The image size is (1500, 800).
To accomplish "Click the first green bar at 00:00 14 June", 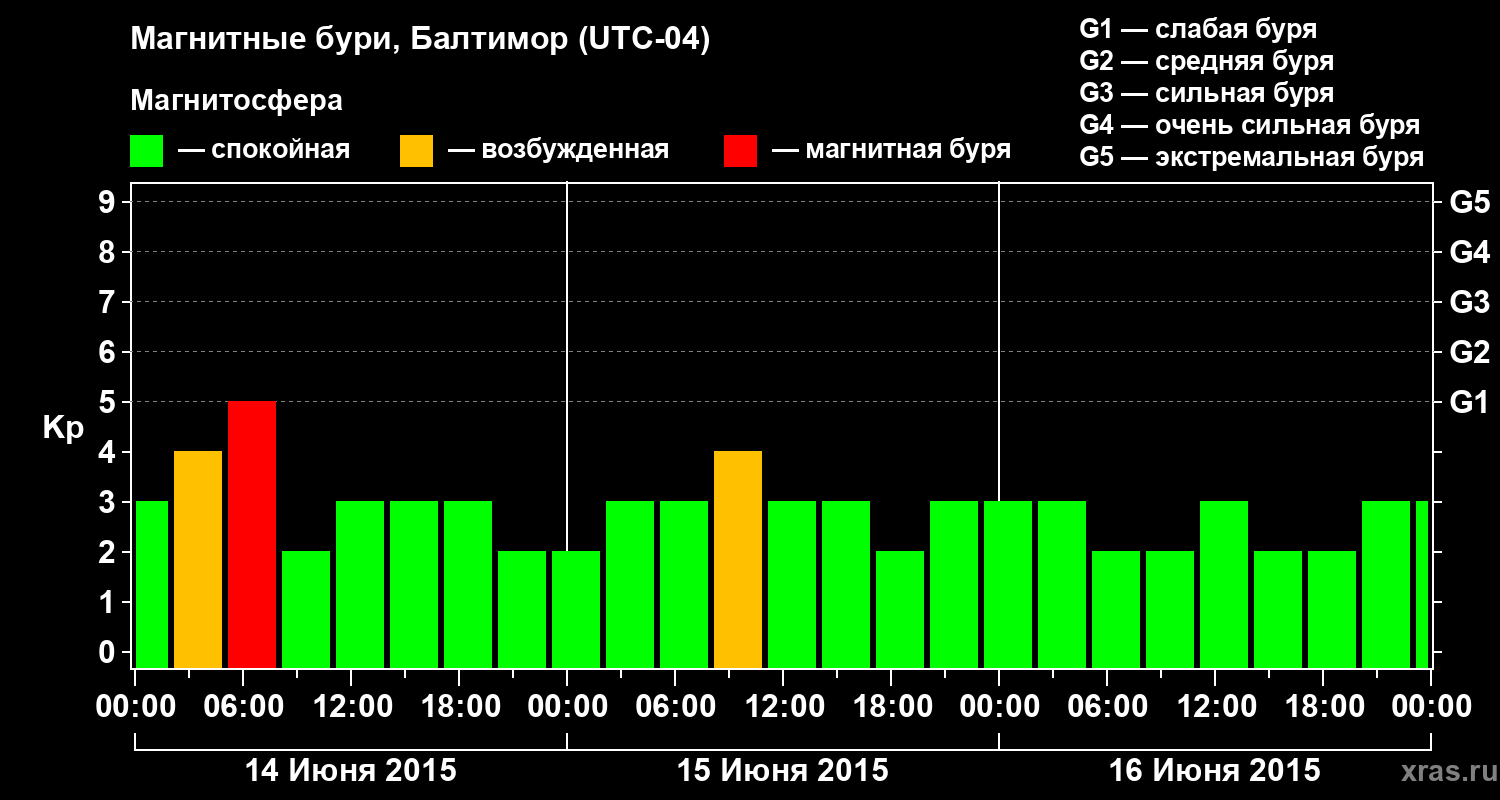I will coord(152,585).
